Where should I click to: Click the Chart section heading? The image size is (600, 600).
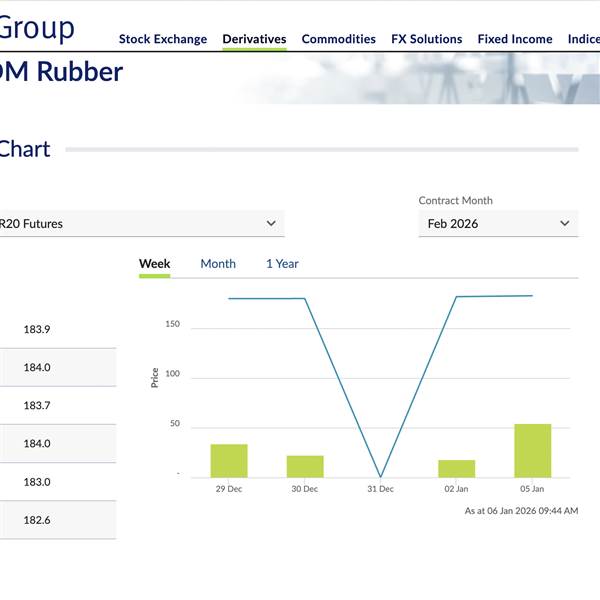pyautogui.click(x=25, y=149)
